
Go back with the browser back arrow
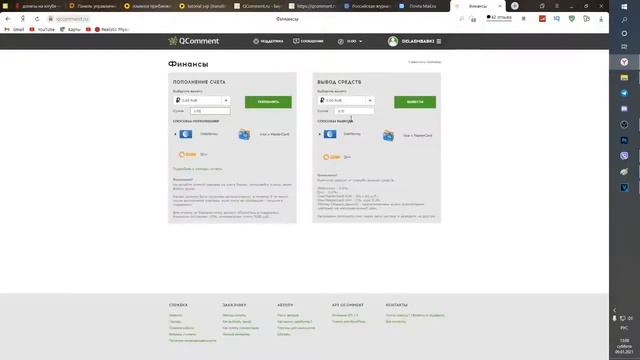coord(8,19)
